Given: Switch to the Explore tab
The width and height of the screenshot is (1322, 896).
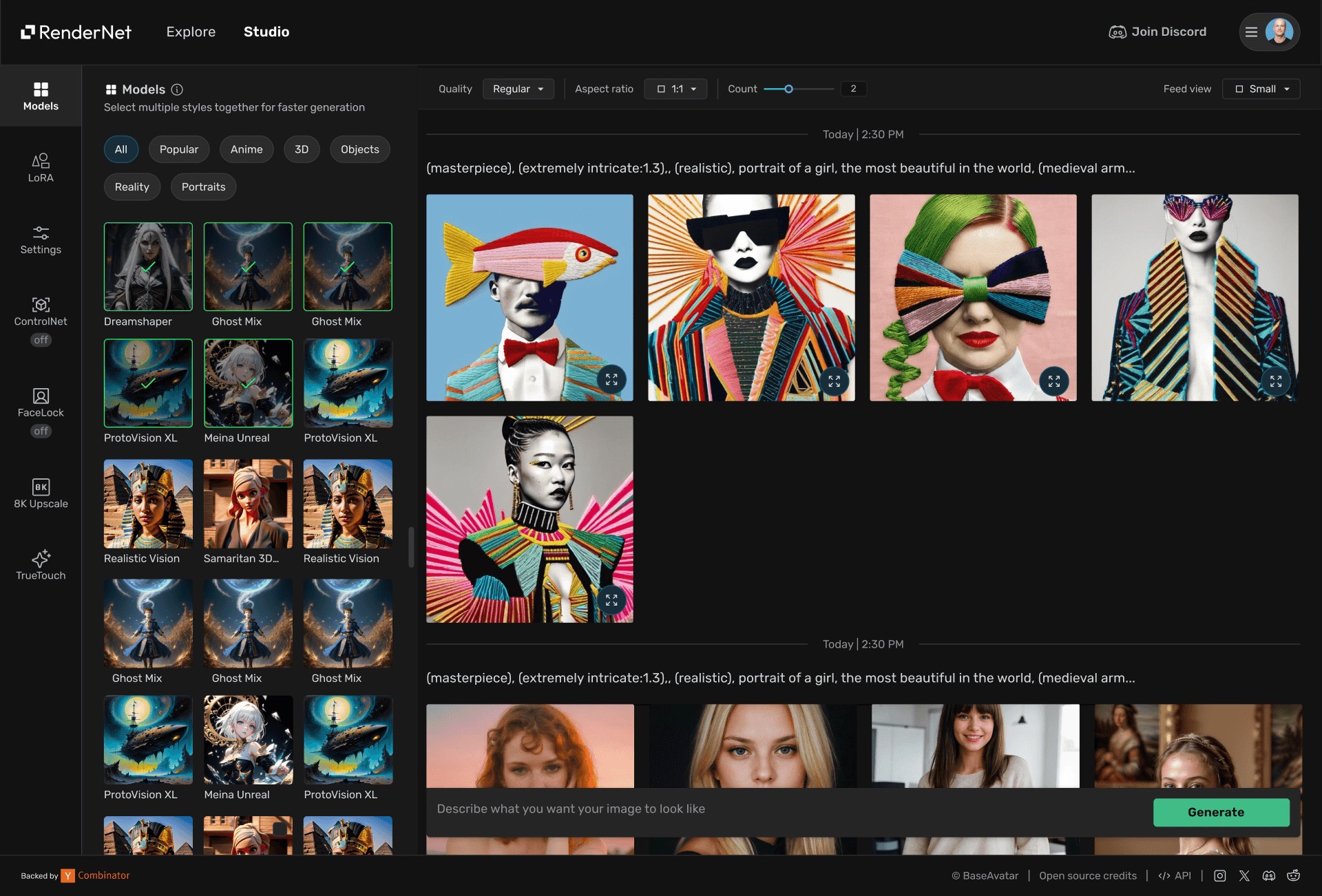Looking at the screenshot, I should click(191, 32).
